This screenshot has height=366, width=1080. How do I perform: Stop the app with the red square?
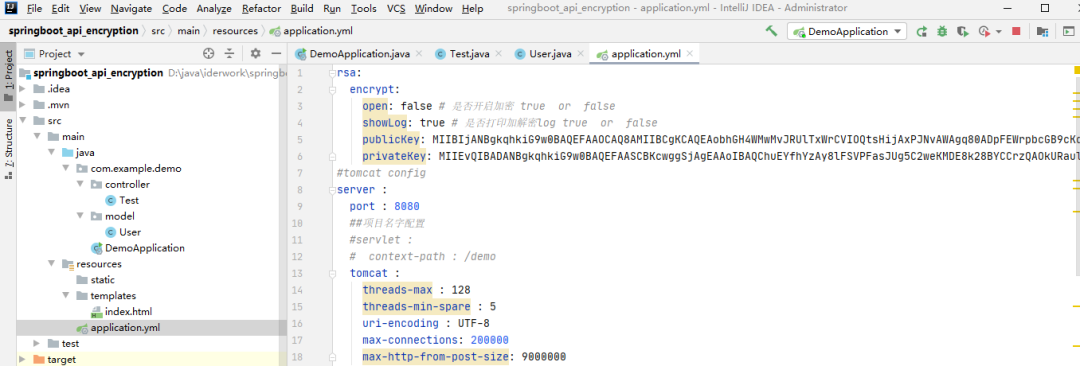click(x=1016, y=31)
